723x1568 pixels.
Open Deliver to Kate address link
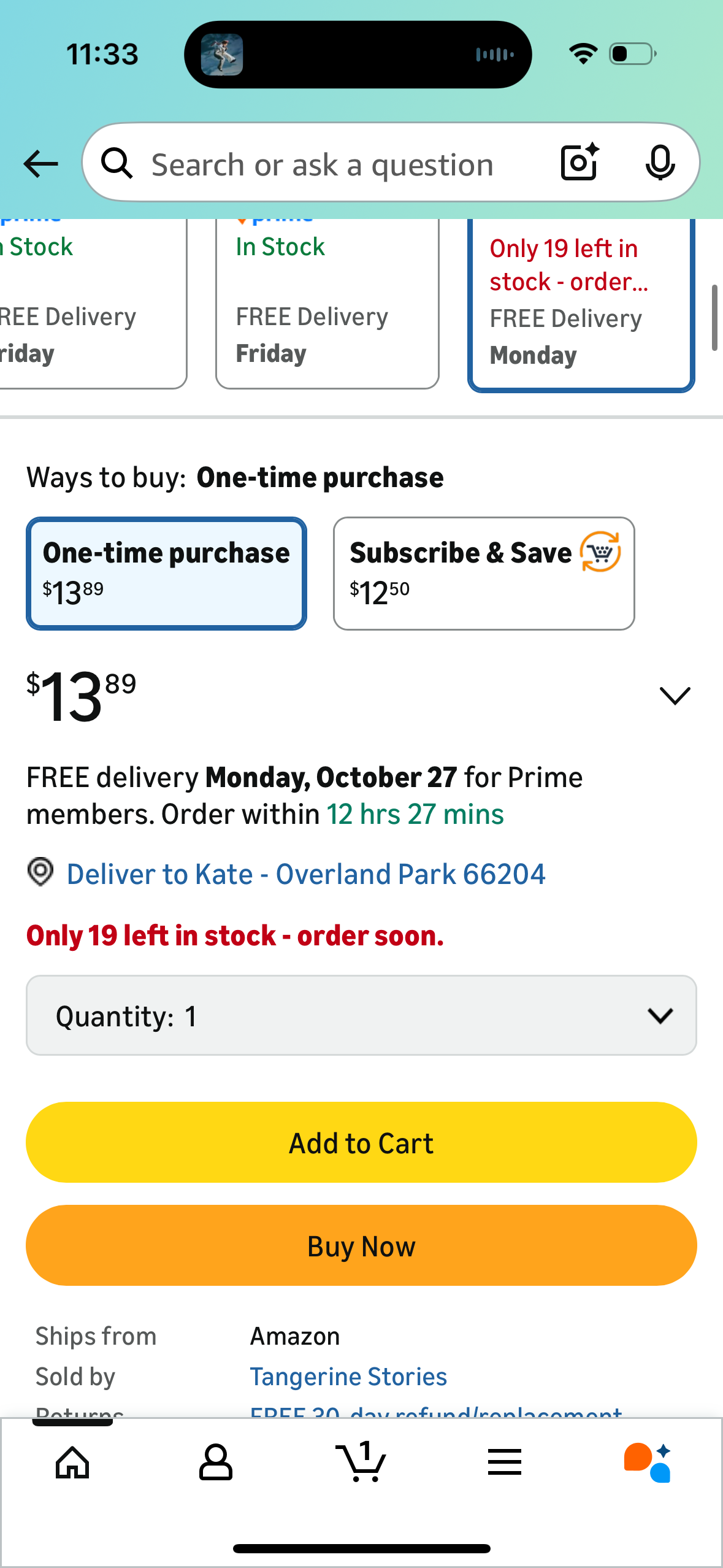pyautogui.click(x=305, y=874)
